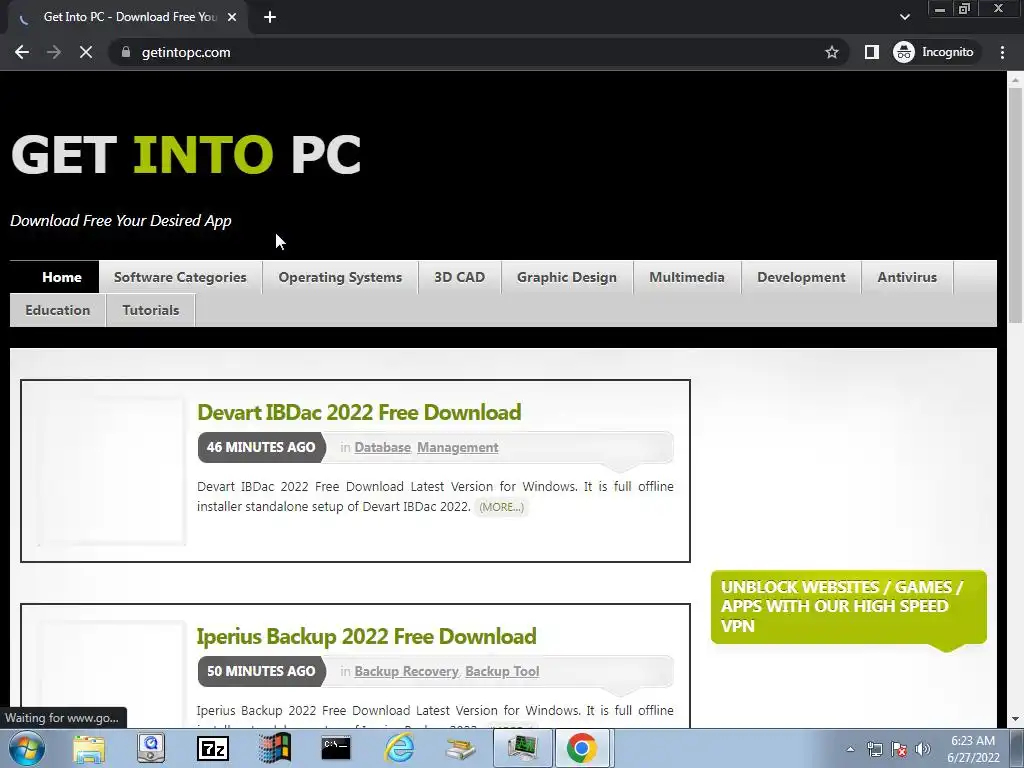Click the Database category link
Image resolution: width=1024 pixels, height=768 pixels.
pyautogui.click(x=383, y=447)
